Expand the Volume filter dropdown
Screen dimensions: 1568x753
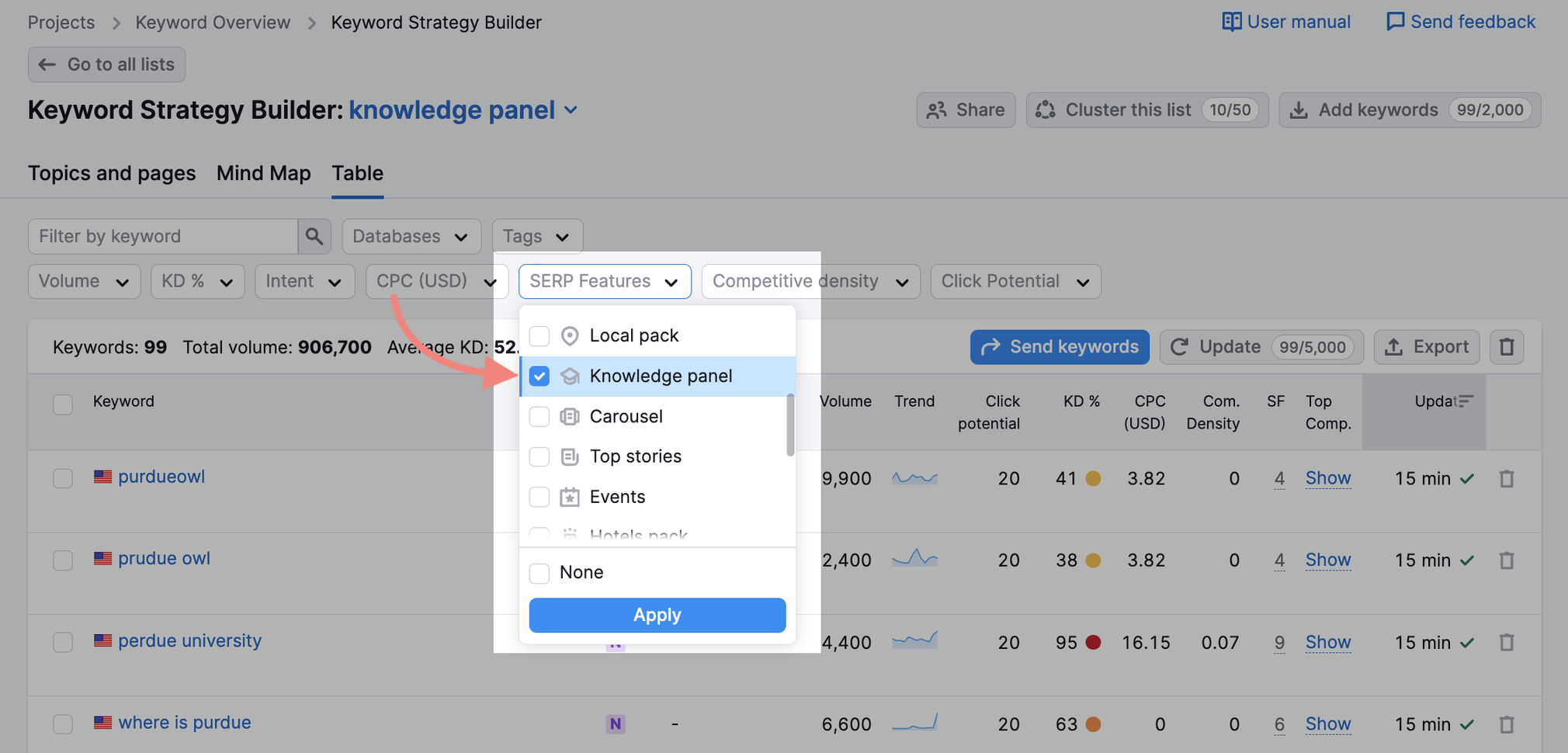[84, 281]
